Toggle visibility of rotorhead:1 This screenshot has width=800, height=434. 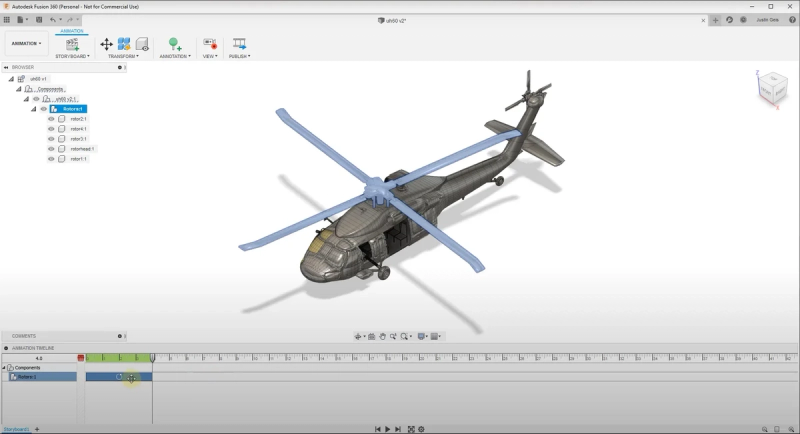tap(51, 149)
